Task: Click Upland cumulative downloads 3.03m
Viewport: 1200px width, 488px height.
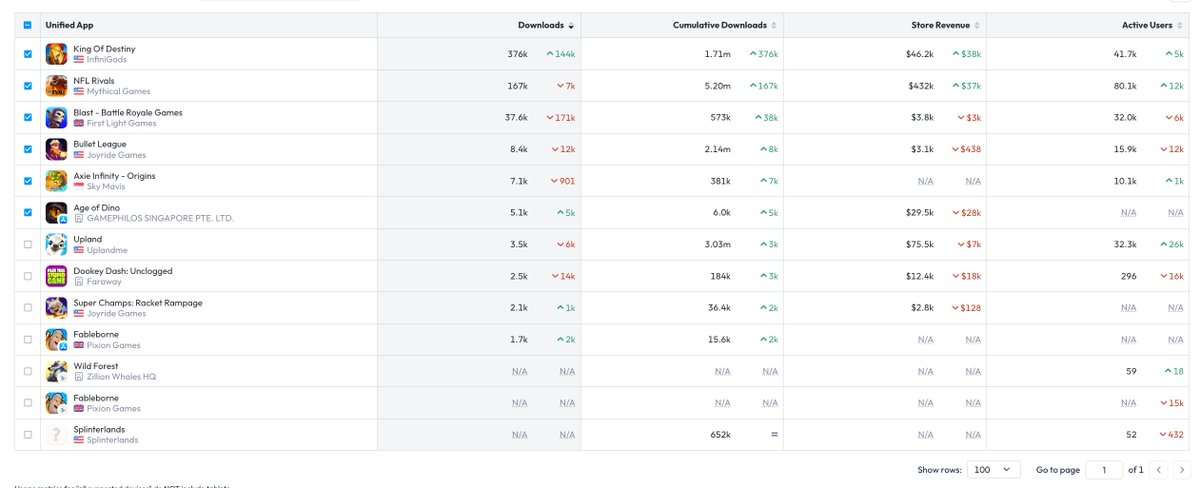Action: 718,245
